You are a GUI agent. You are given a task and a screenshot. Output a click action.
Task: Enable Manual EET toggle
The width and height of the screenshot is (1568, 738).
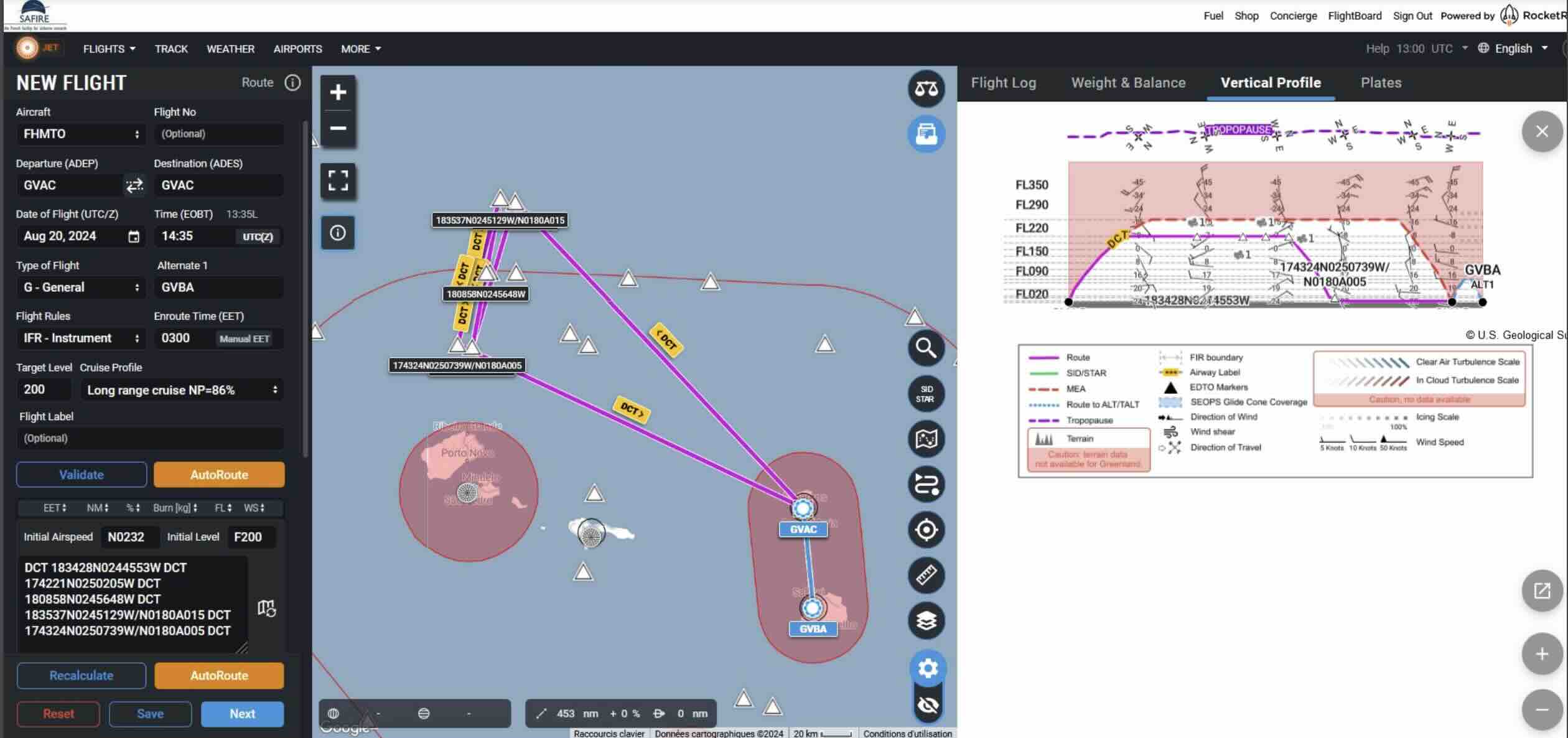click(244, 338)
